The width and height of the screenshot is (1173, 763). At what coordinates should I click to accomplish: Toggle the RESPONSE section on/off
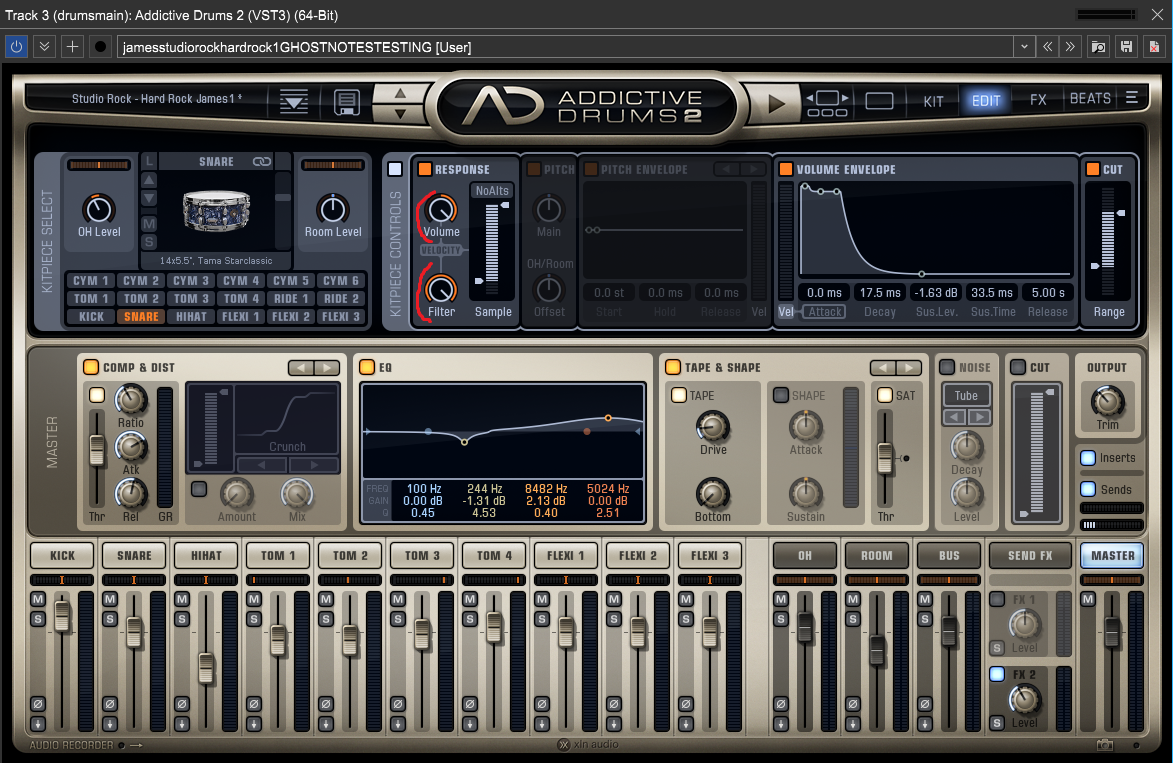click(424, 169)
